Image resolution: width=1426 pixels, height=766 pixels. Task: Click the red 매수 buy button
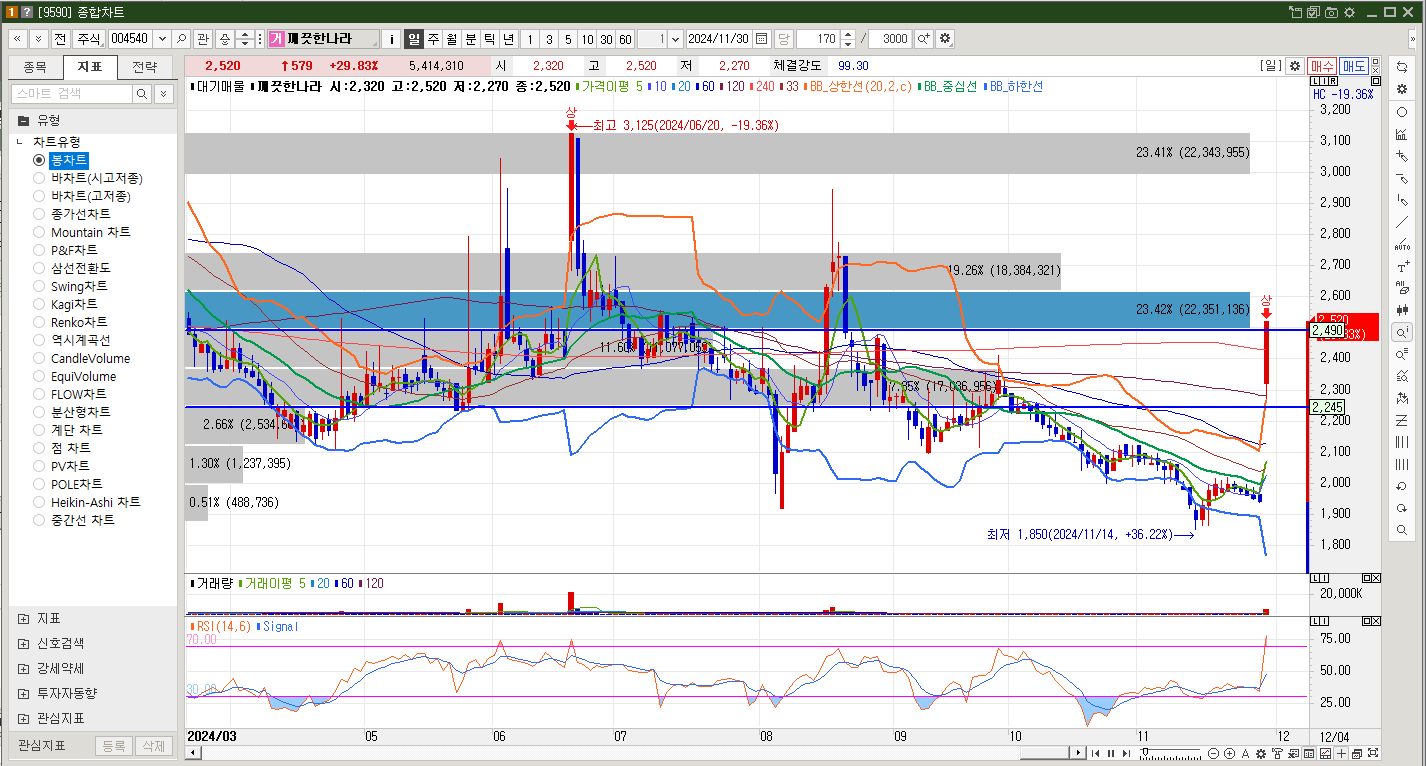tap(1322, 66)
